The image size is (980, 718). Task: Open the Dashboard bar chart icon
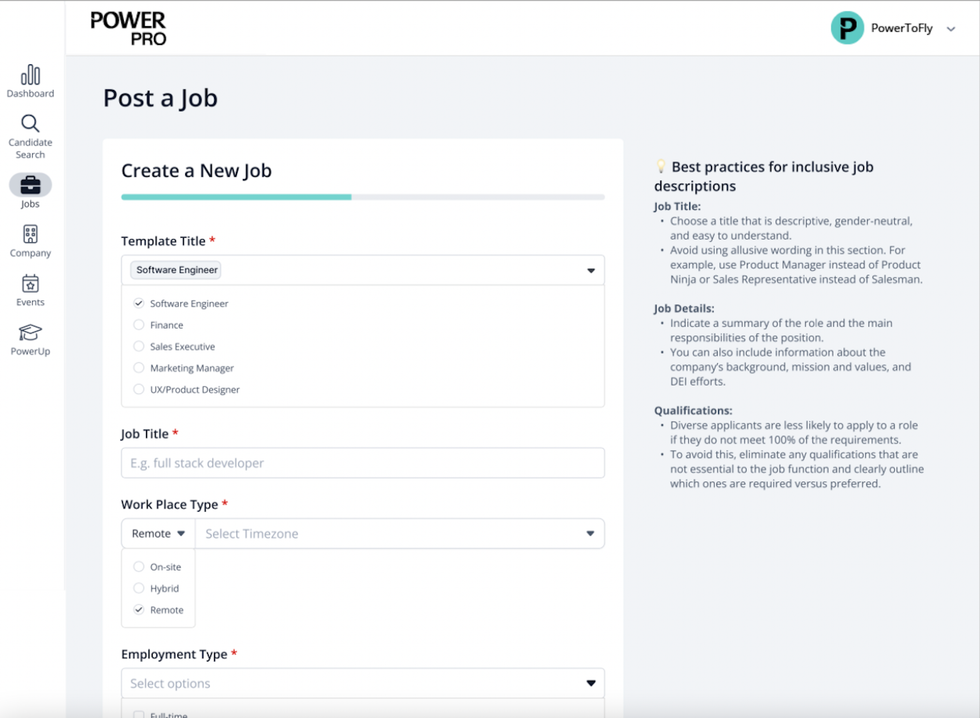(31, 75)
